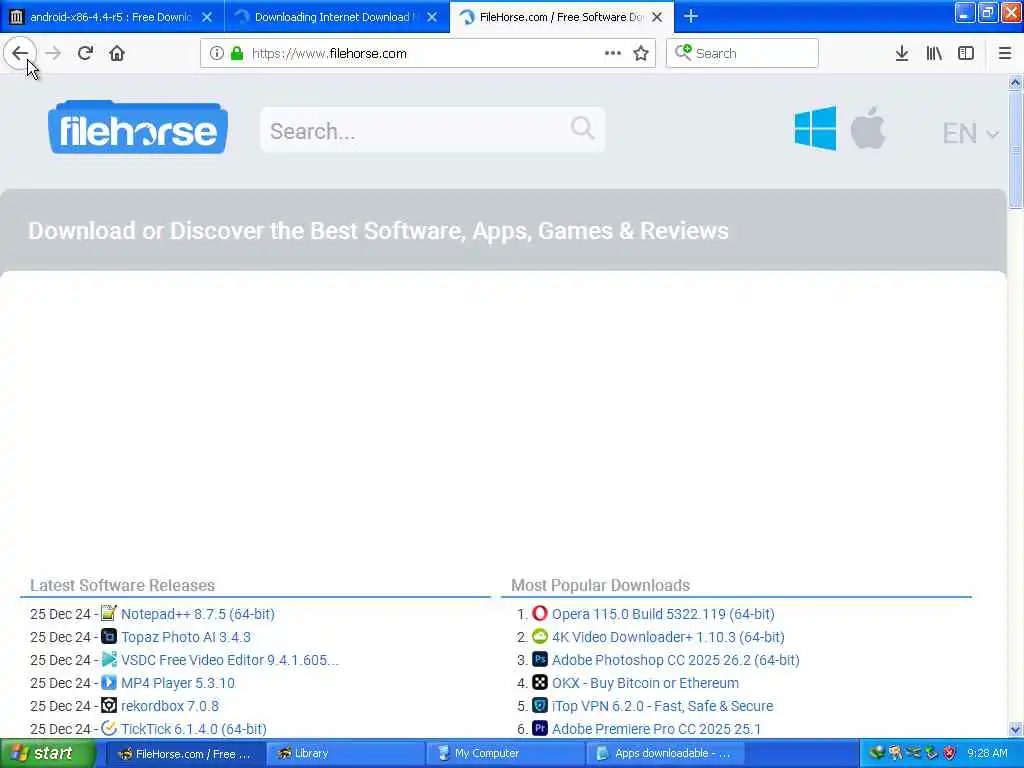The width and height of the screenshot is (1024, 768).
Task: Open OKX - Buy Bitcoin or Ethereum link
Action: pos(645,683)
